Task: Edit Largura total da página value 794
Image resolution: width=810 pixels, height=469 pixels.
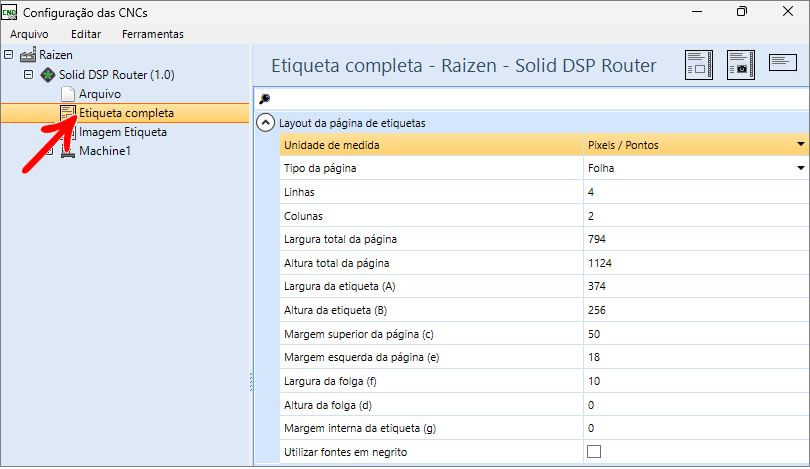Action: tap(695, 239)
